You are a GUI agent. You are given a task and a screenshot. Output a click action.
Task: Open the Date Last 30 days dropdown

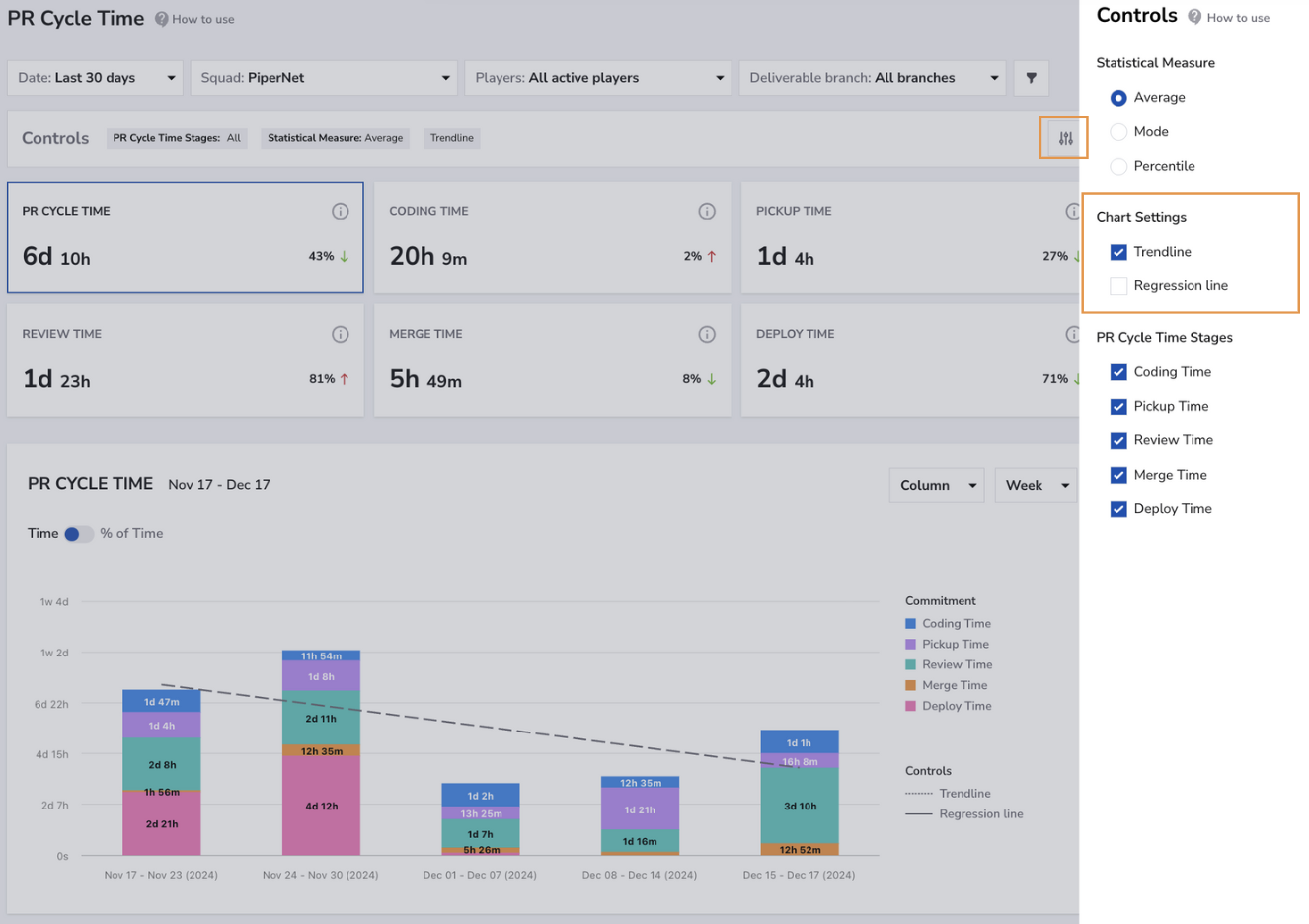[96, 78]
